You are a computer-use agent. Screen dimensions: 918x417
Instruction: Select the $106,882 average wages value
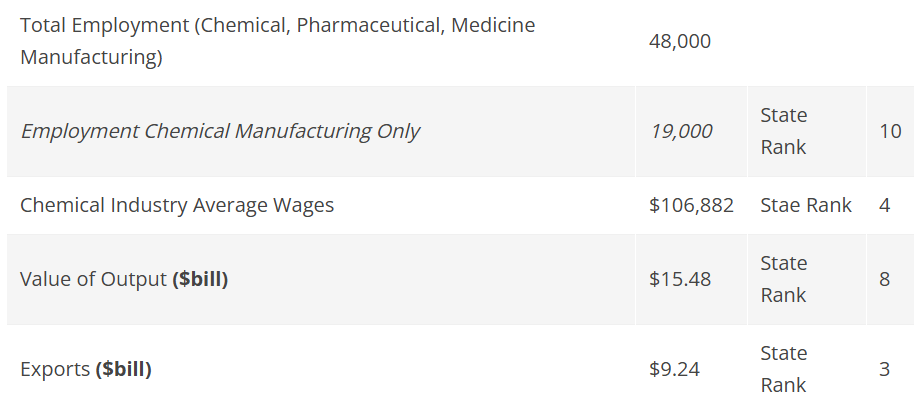[691, 205]
